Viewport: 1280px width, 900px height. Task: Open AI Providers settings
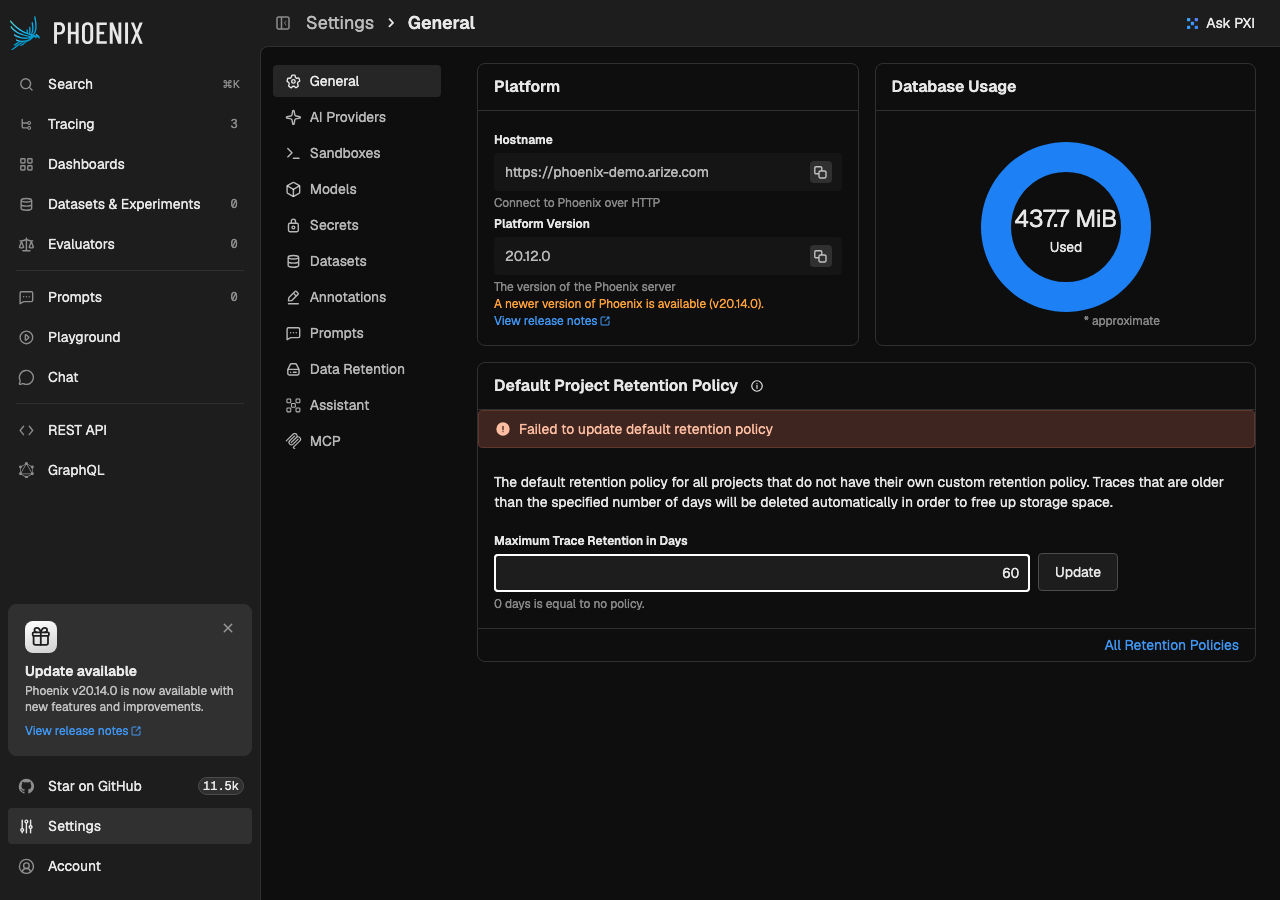pos(357,117)
